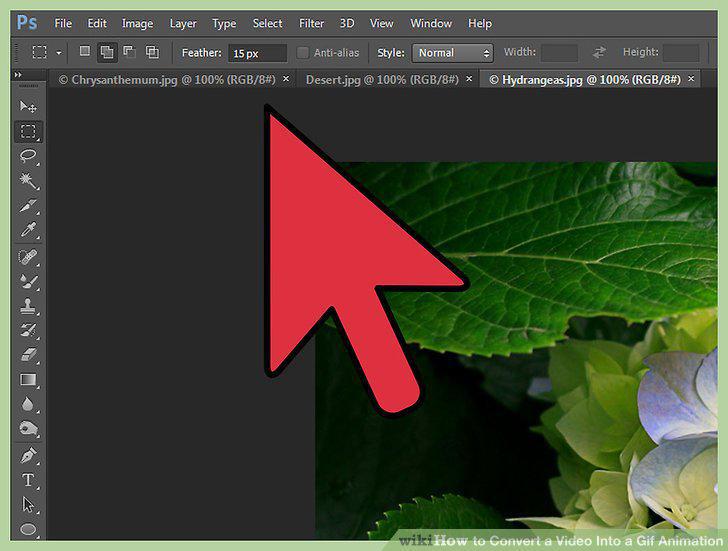Image resolution: width=728 pixels, height=551 pixels.
Task: Open the tool preset picker arrow
Action: (x=59, y=53)
